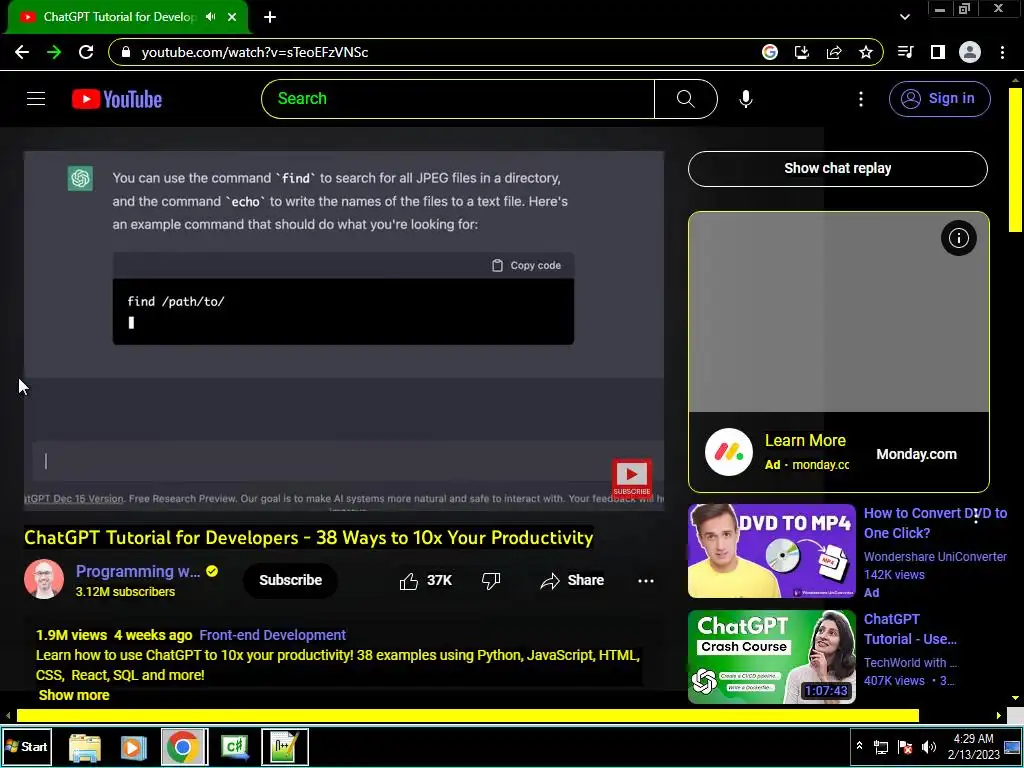The width and height of the screenshot is (1024, 768).
Task: Mute the tab via speaker icon
Action: pos(210,17)
